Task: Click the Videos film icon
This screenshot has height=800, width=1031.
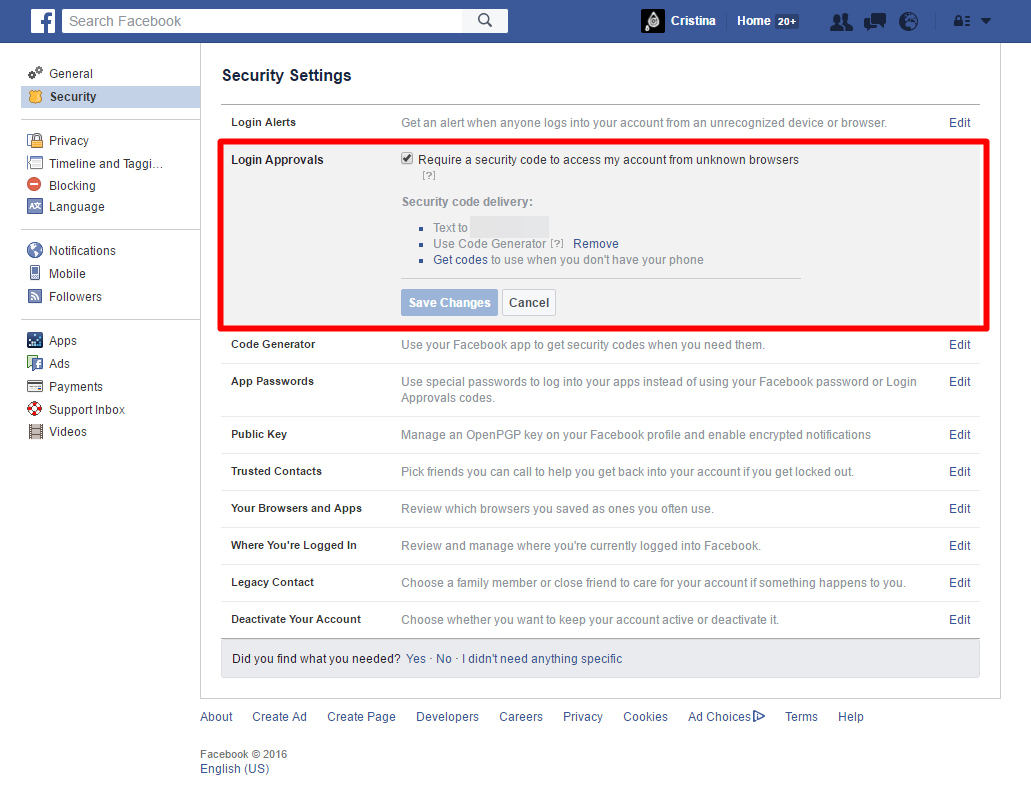Action: coord(36,431)
